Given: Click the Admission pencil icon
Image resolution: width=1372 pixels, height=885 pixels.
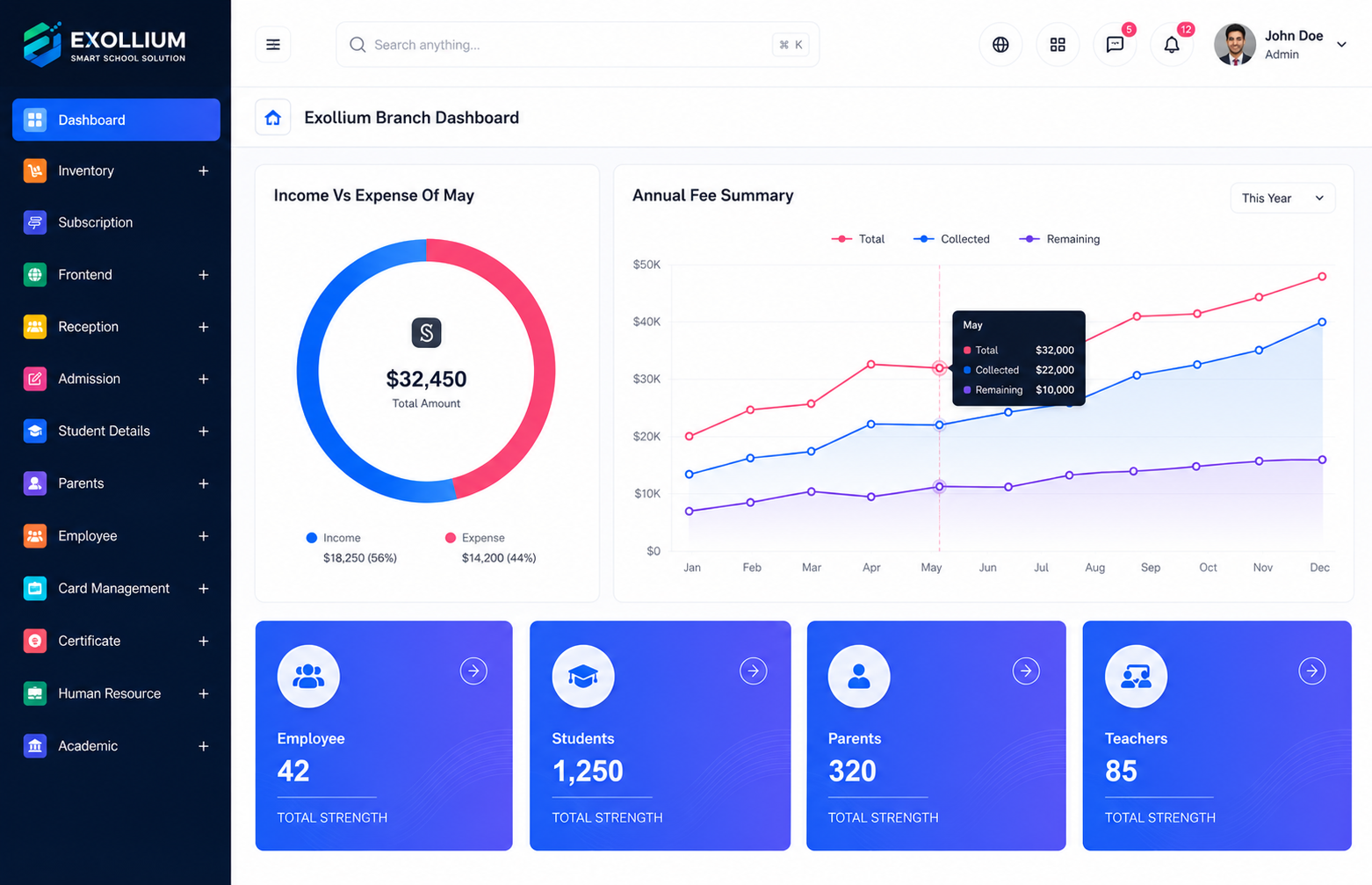Looking at the screenshot, I should tap(35, 379).
